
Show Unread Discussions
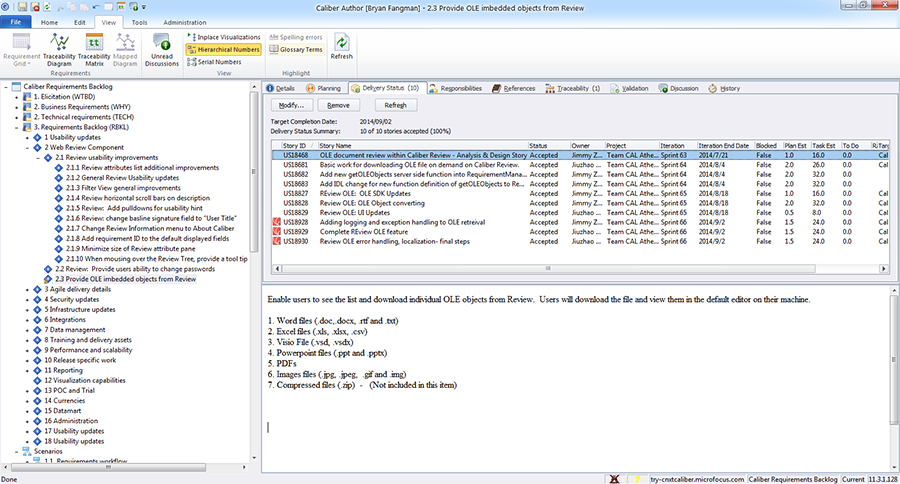[162, 50]
